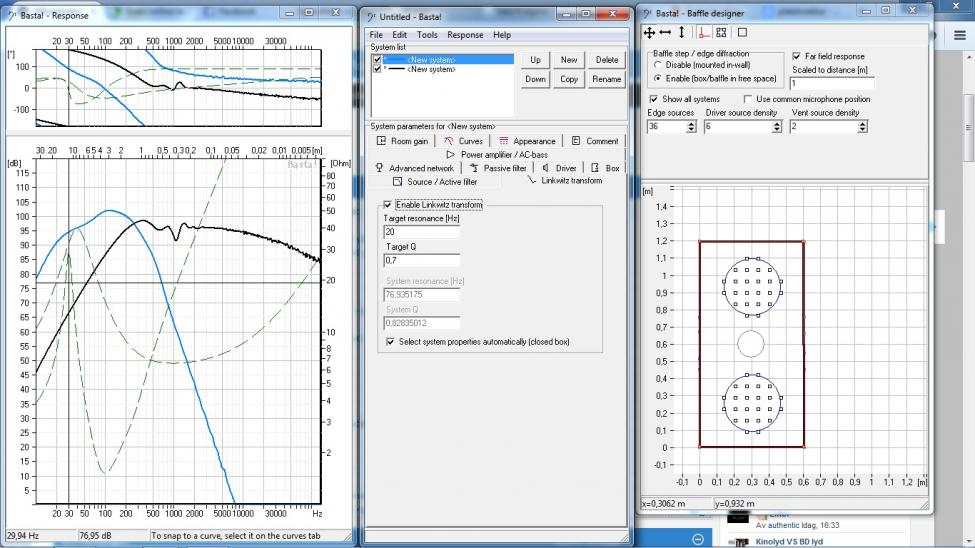
Task: Click the Rename button
Action: click(607, 79)
